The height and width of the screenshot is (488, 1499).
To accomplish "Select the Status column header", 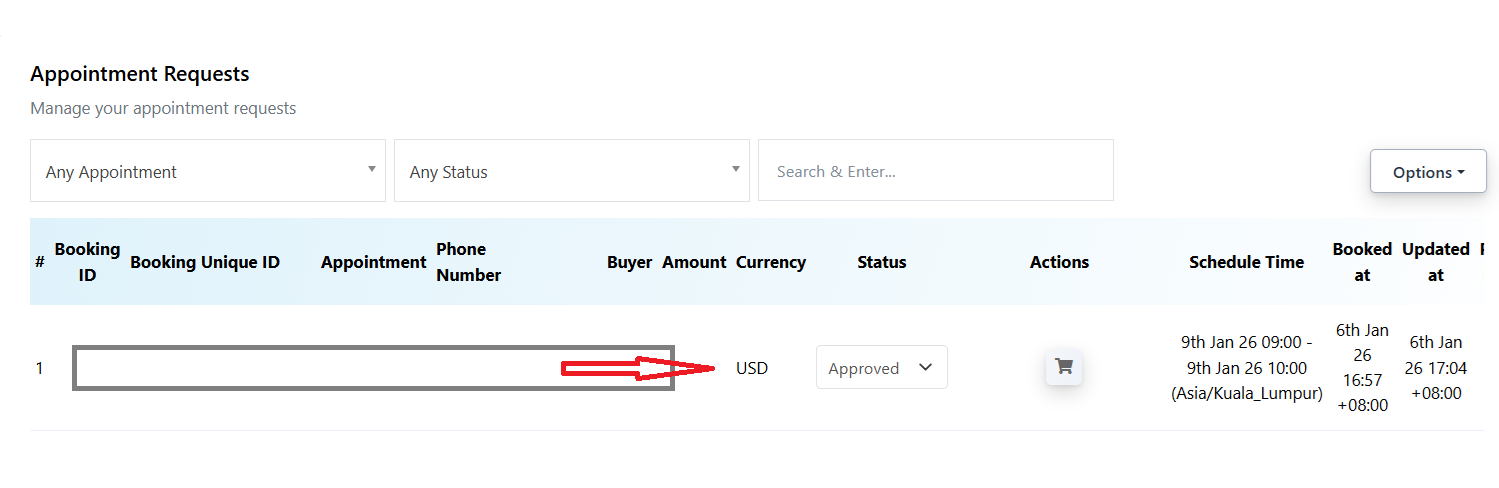I will (x=881, y=262).
